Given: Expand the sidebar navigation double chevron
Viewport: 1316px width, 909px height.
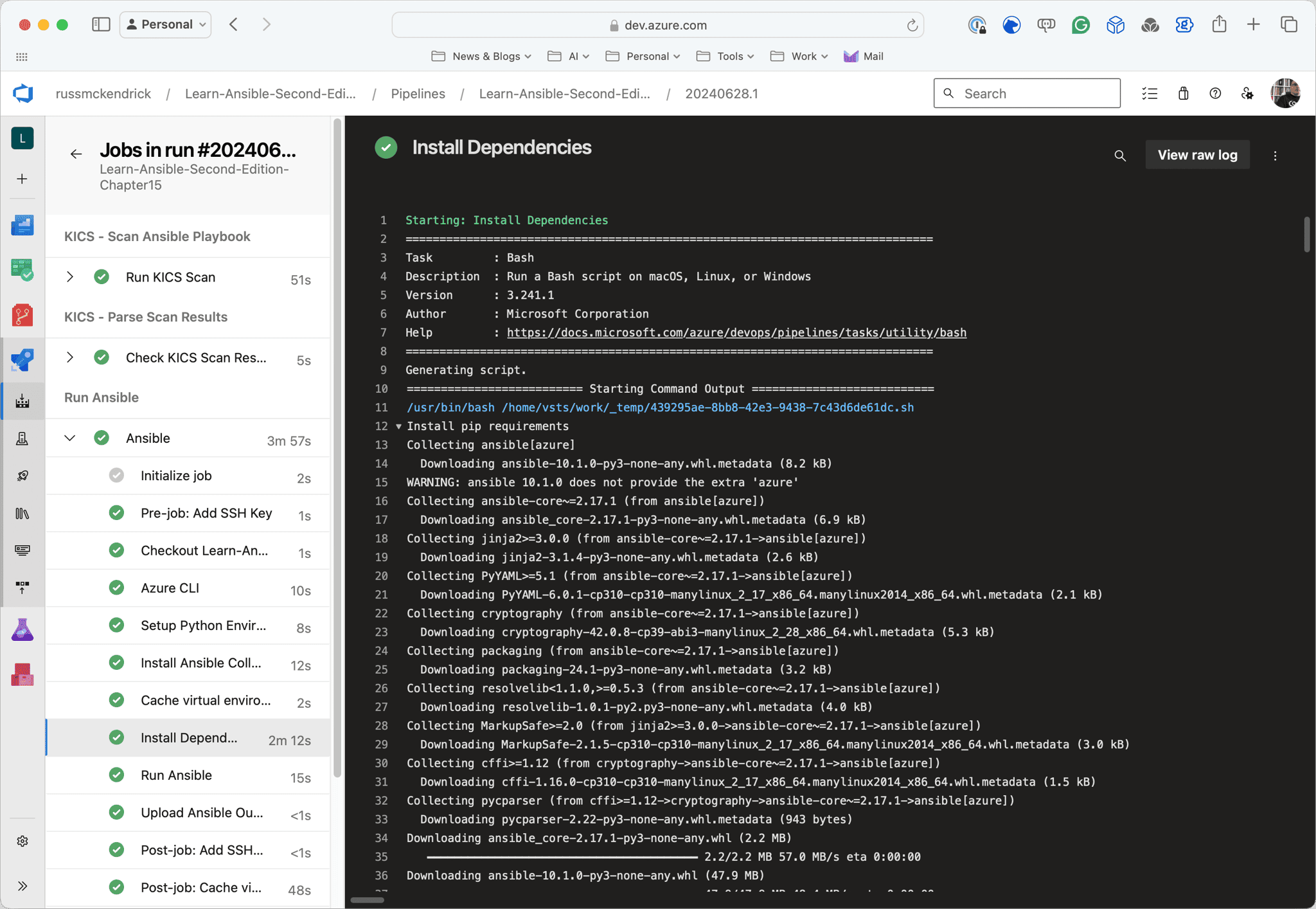Looking at the screenshot, I should [x=22, y=886].
